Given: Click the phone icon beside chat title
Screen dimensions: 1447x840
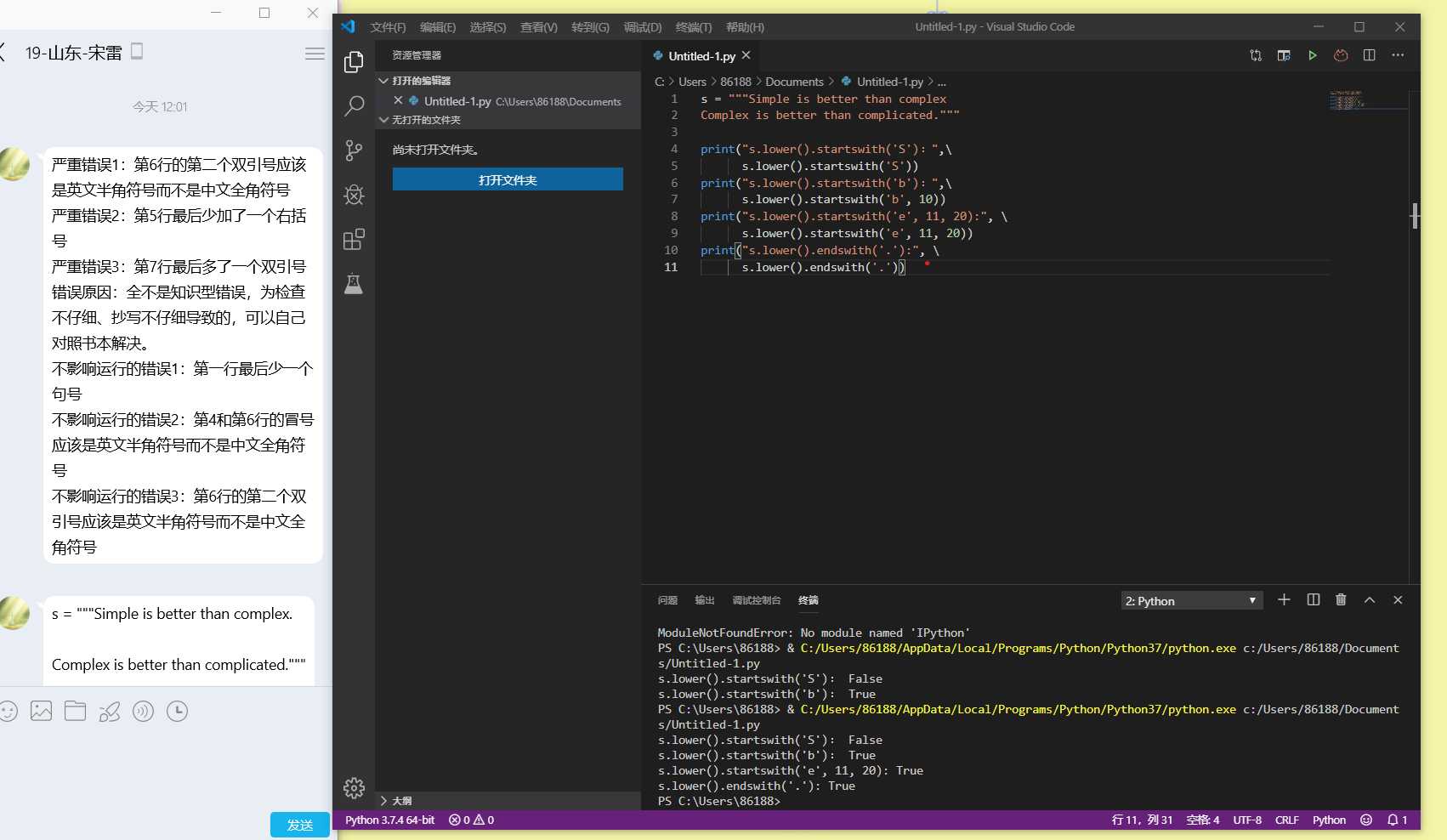Looking at the screenshot, I should click(x=137, y=51).
